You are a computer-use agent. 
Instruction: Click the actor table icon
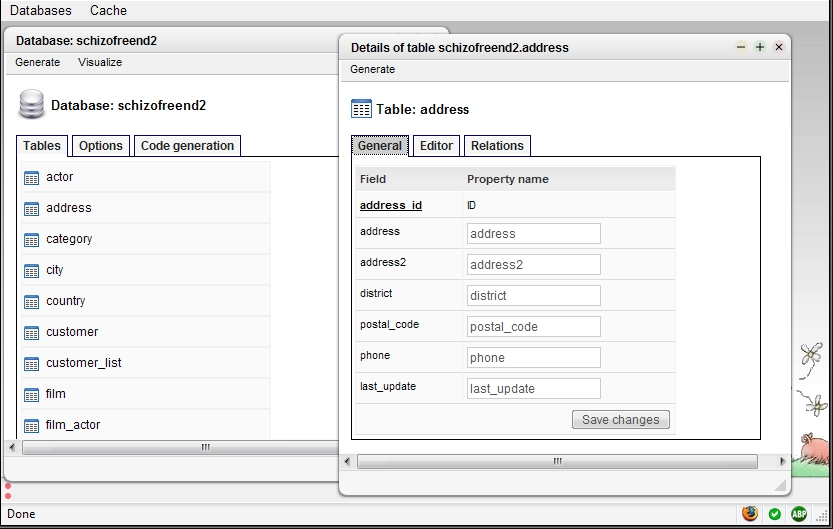pyautogui.click(x=31, y=178)
